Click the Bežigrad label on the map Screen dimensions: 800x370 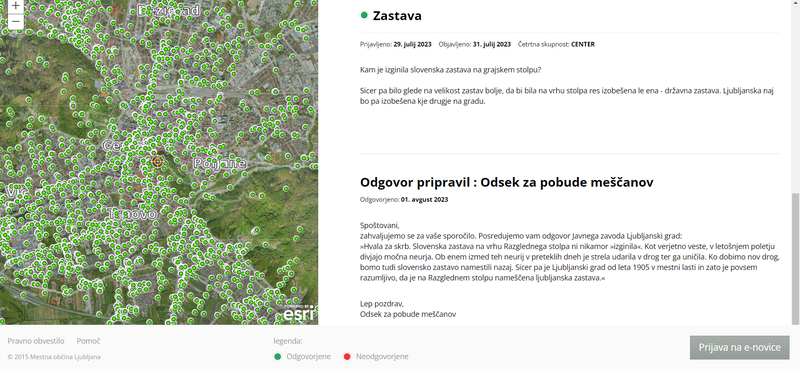(x=170, y=10)
